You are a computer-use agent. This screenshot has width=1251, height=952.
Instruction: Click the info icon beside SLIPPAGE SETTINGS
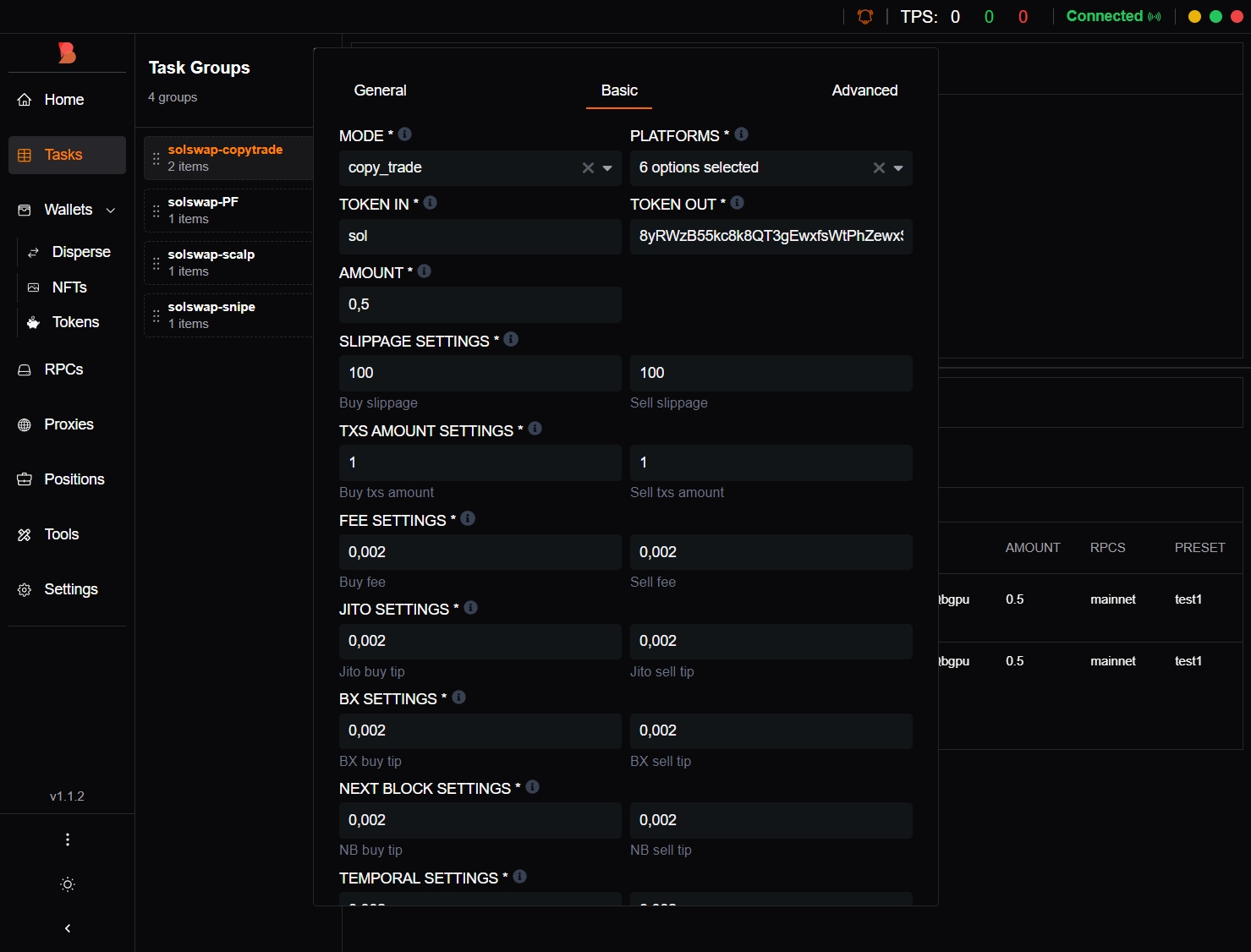tap(511, 339)
